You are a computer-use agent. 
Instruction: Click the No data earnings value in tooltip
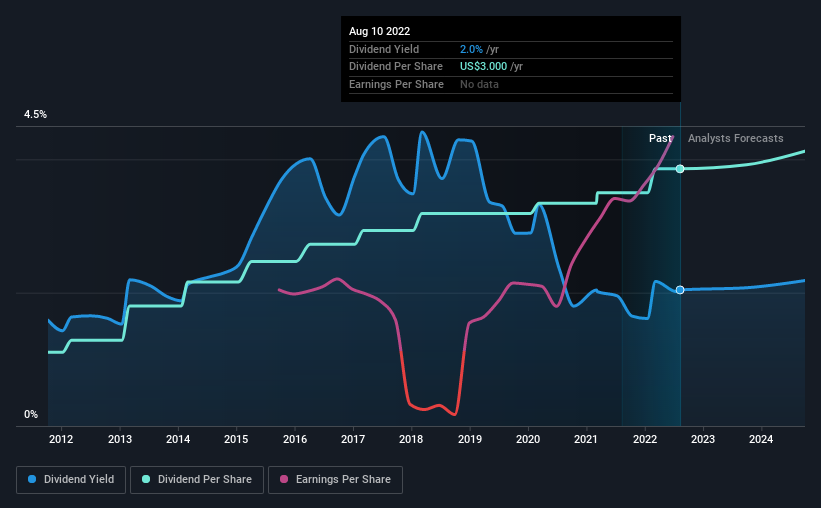479,84
